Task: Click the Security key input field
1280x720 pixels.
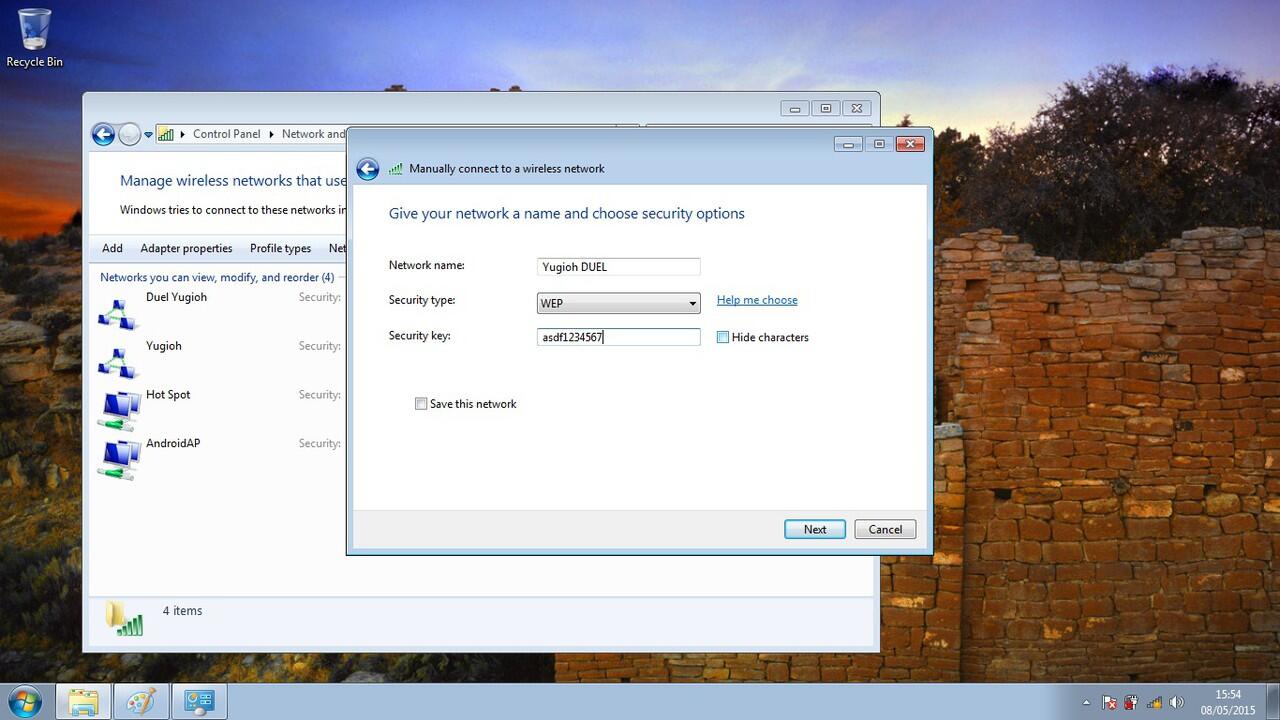Action: tap(618, 337)
